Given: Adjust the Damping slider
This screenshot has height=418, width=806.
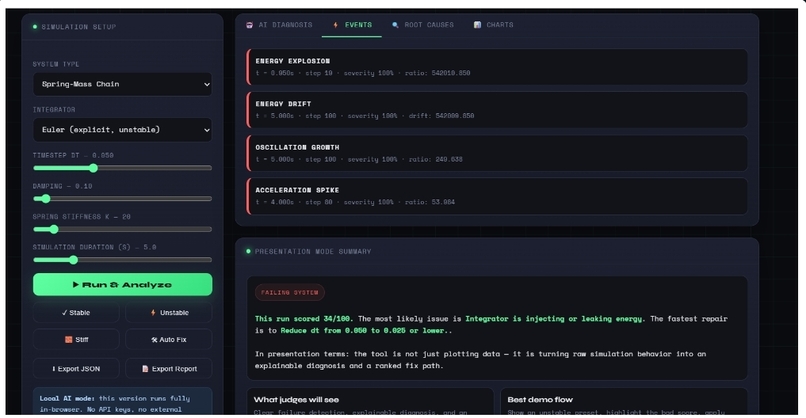Looking at the screenshot, I should (x=122, y=198).
